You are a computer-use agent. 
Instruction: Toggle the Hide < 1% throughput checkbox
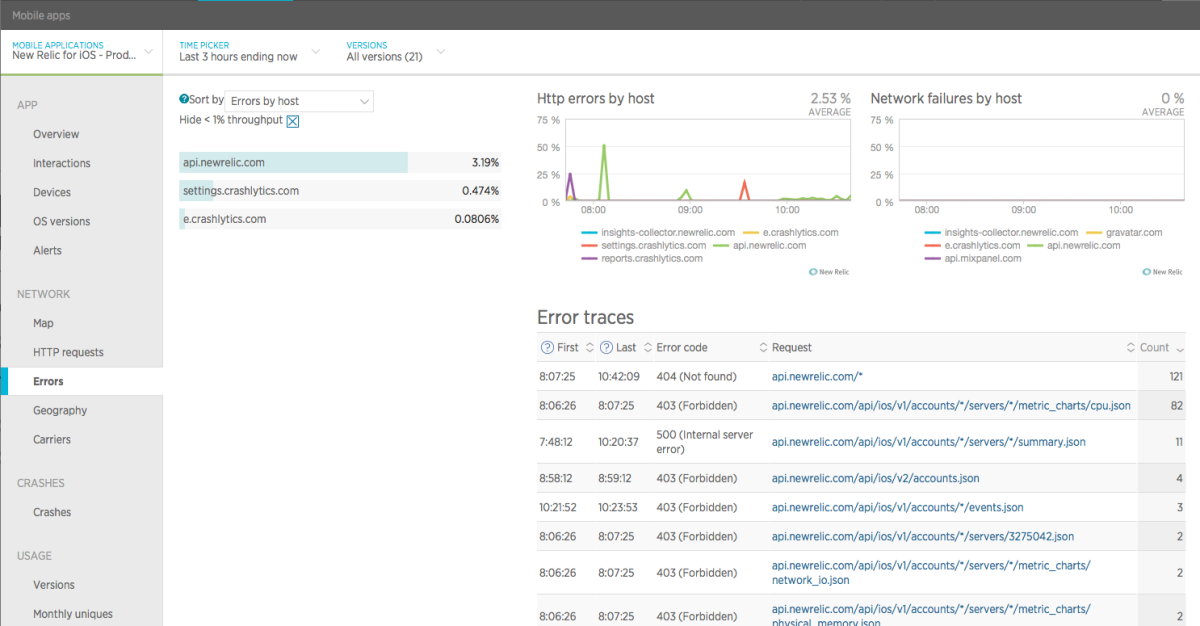pos(293,121)
